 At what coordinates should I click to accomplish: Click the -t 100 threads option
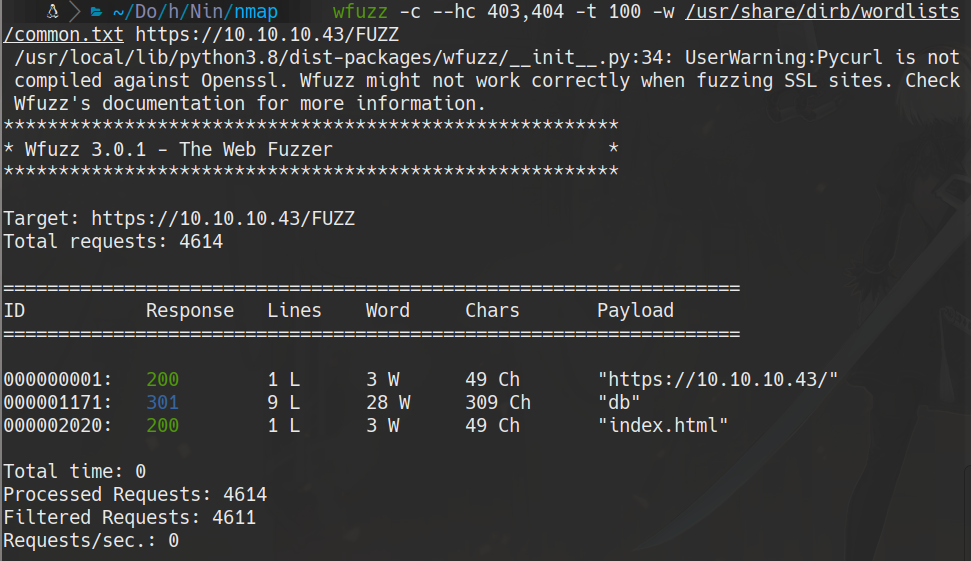click(608, 12)
